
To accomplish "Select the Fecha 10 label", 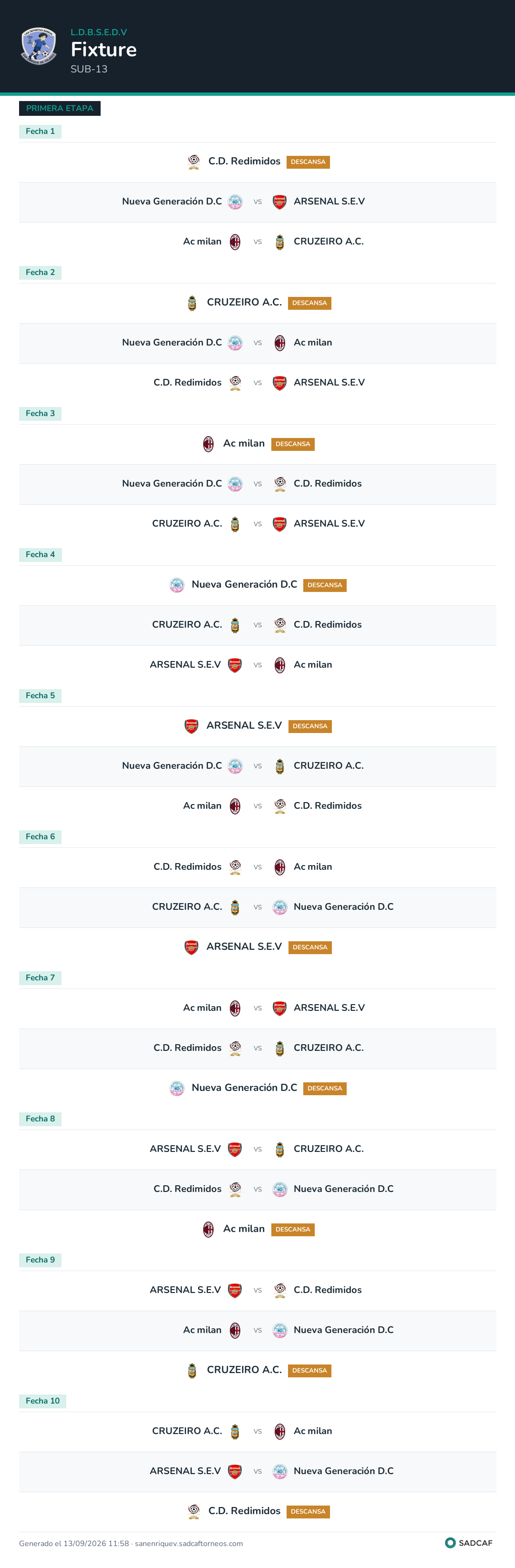I will (x=42, y=1401).
